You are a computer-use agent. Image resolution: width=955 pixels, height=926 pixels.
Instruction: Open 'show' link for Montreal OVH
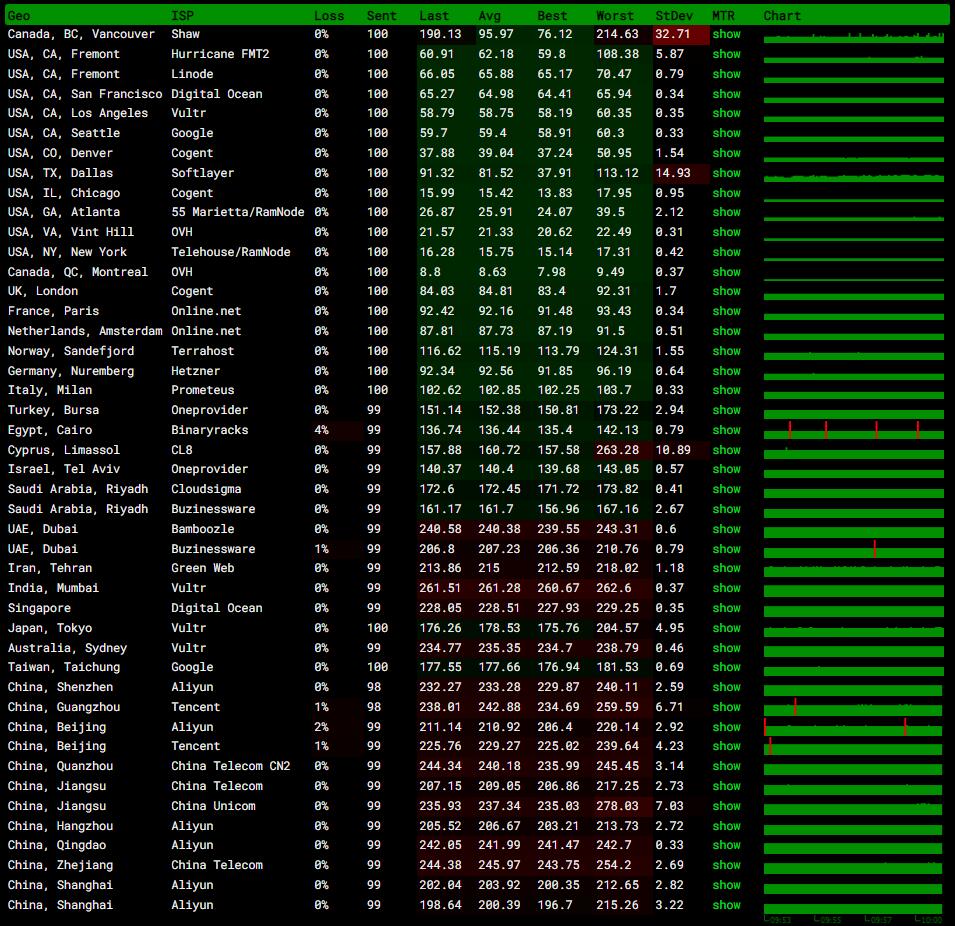coord(727,272)
